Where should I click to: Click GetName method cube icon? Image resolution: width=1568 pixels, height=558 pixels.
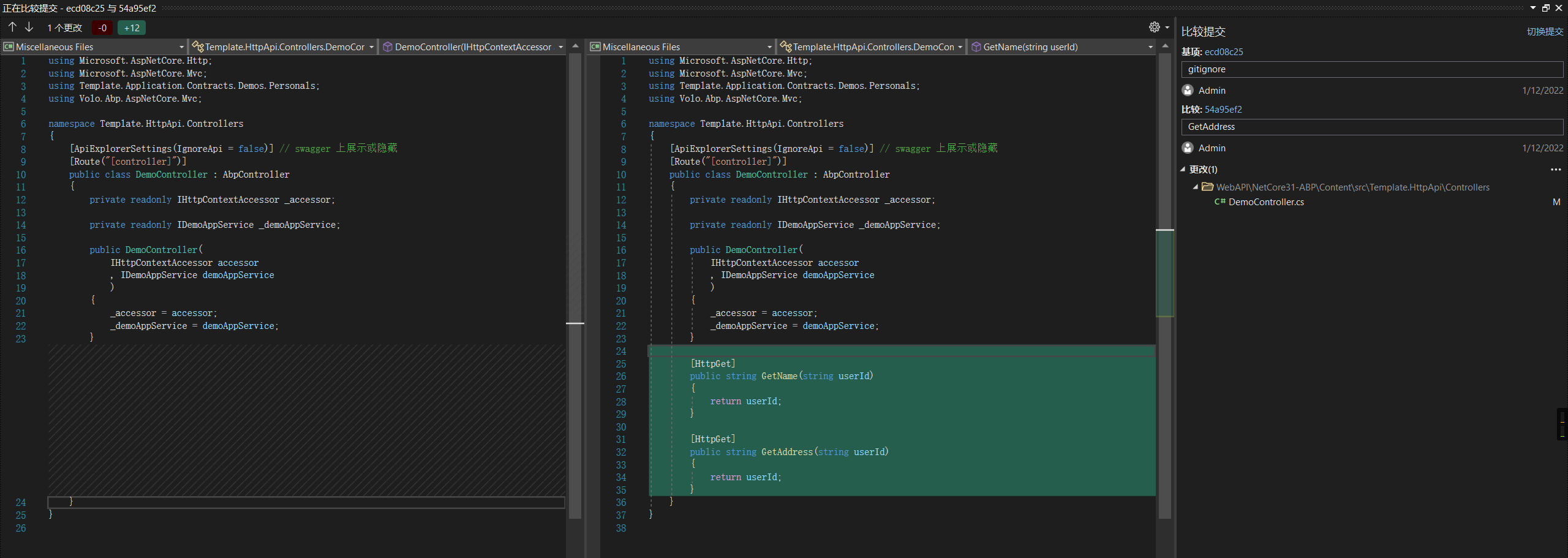[976, 47]
